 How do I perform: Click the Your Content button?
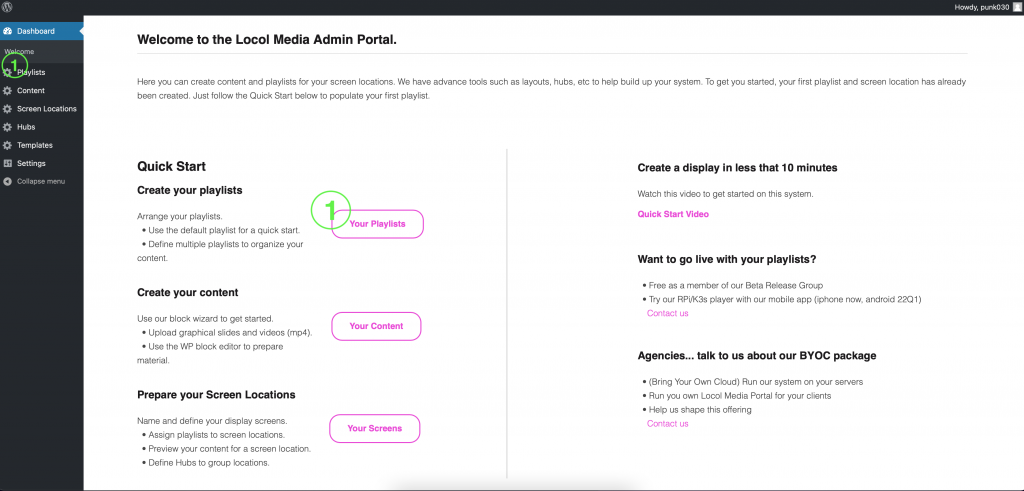coord(376,326)
